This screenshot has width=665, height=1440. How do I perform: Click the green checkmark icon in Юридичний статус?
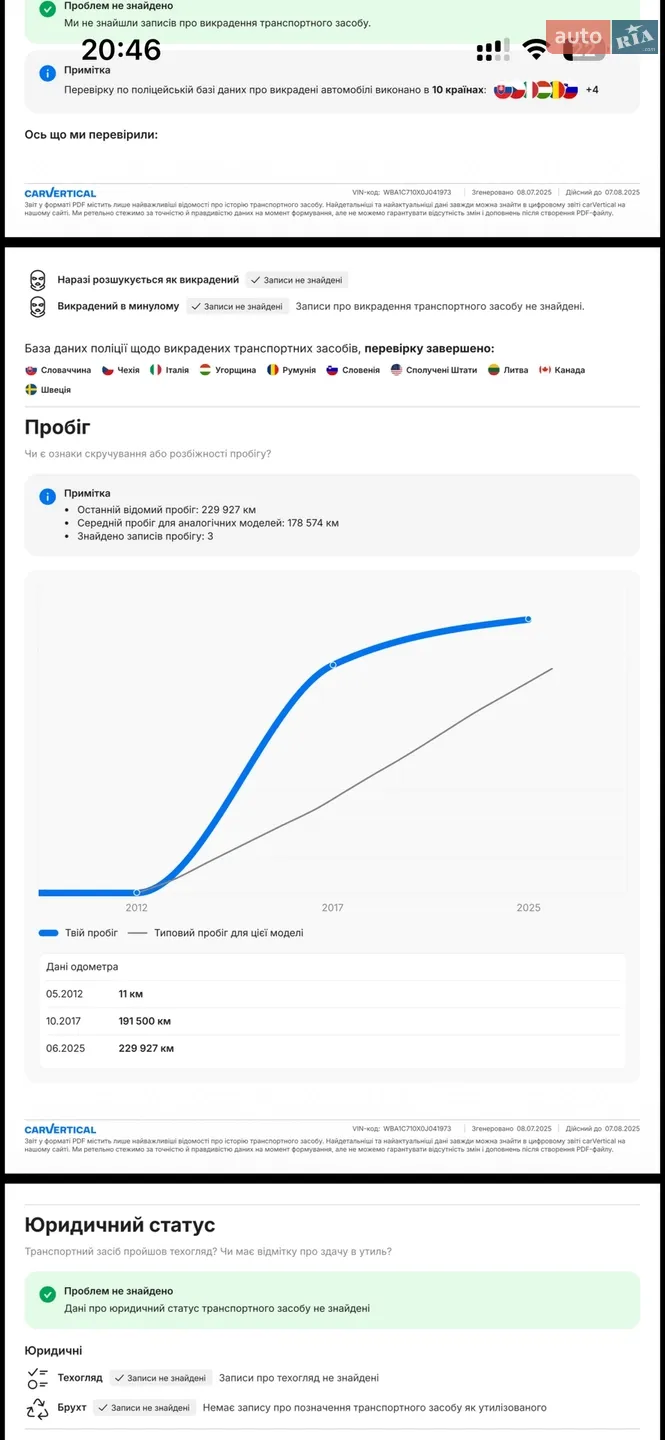[47, 1294]
